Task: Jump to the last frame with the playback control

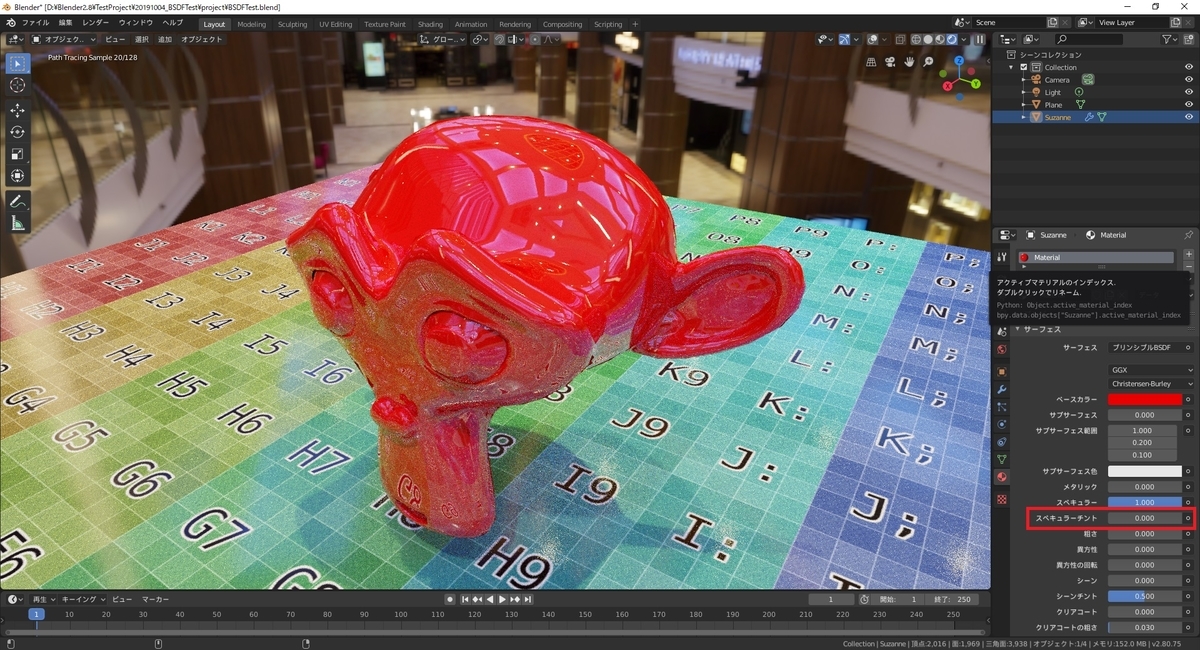Action: (527, 599)
